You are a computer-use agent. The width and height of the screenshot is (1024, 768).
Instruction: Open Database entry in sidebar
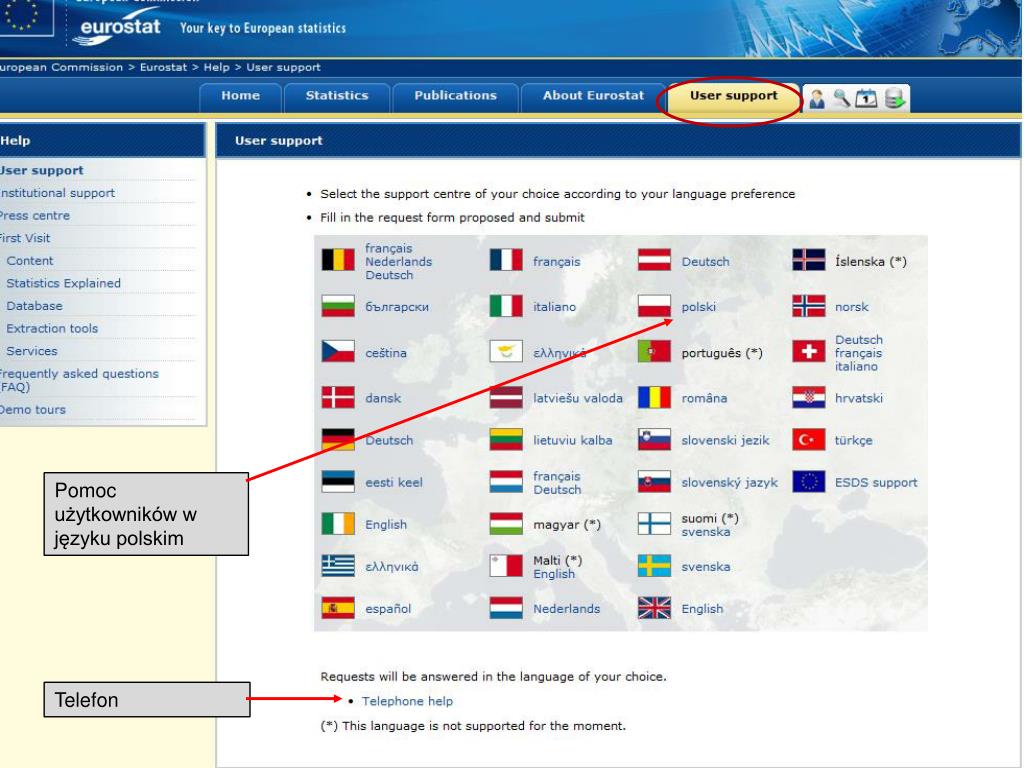[35, 306]
